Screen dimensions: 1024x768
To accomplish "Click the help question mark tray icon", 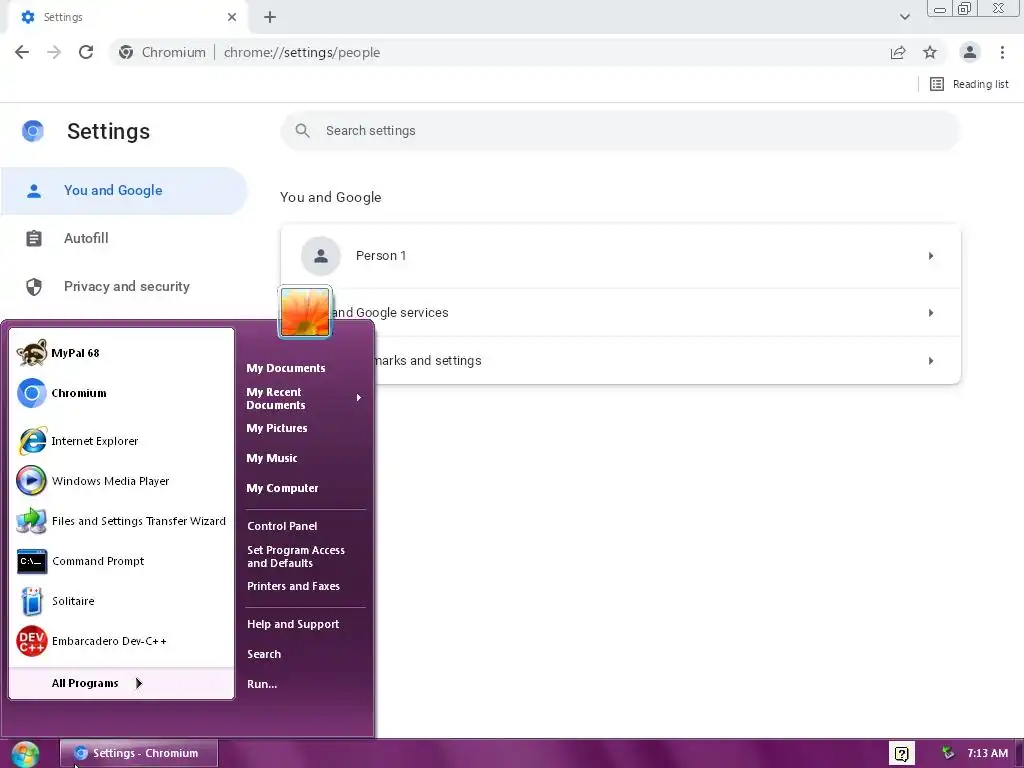I will 901,754.
